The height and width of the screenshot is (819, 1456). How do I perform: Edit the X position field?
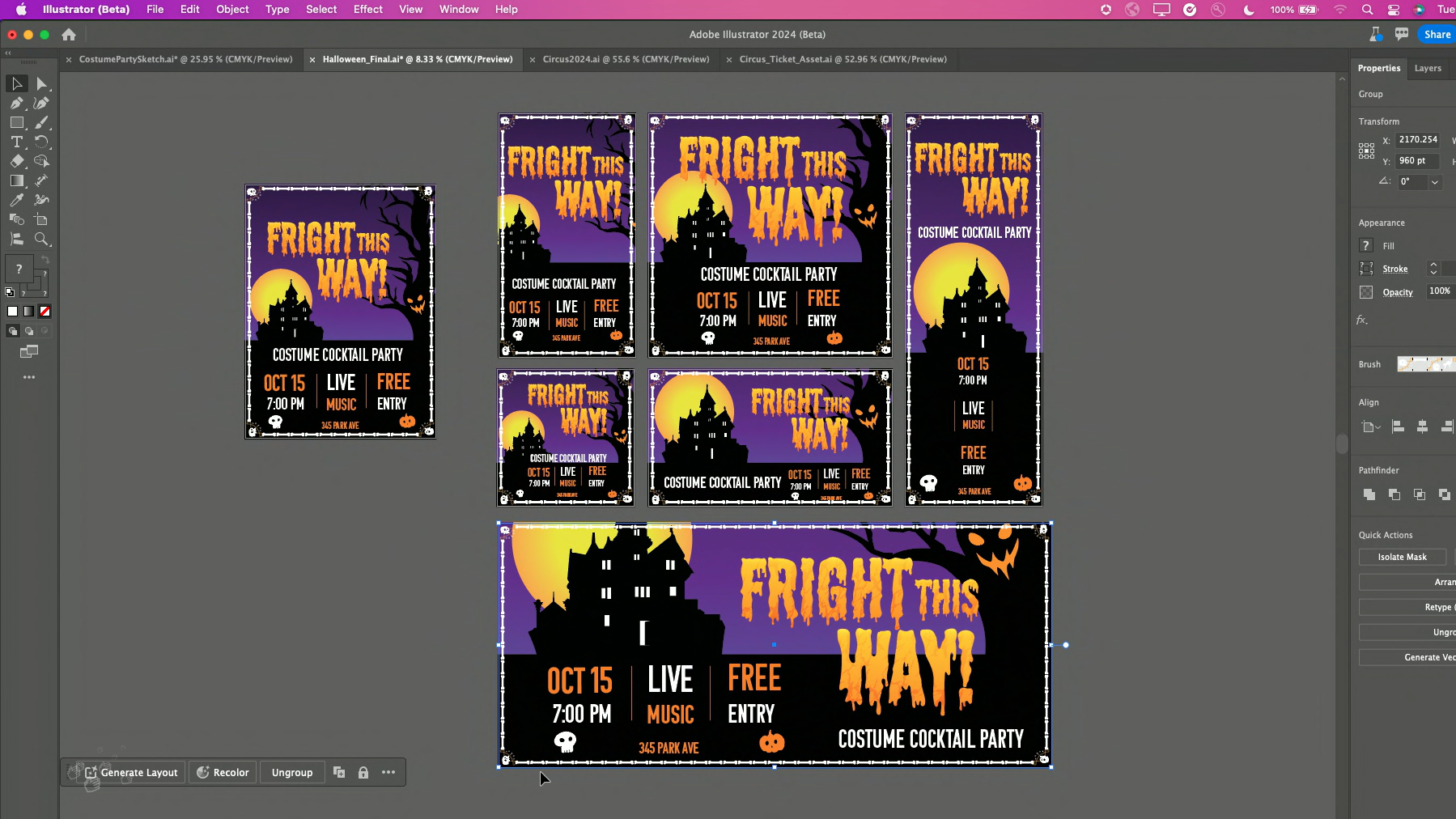[1418, 140]
